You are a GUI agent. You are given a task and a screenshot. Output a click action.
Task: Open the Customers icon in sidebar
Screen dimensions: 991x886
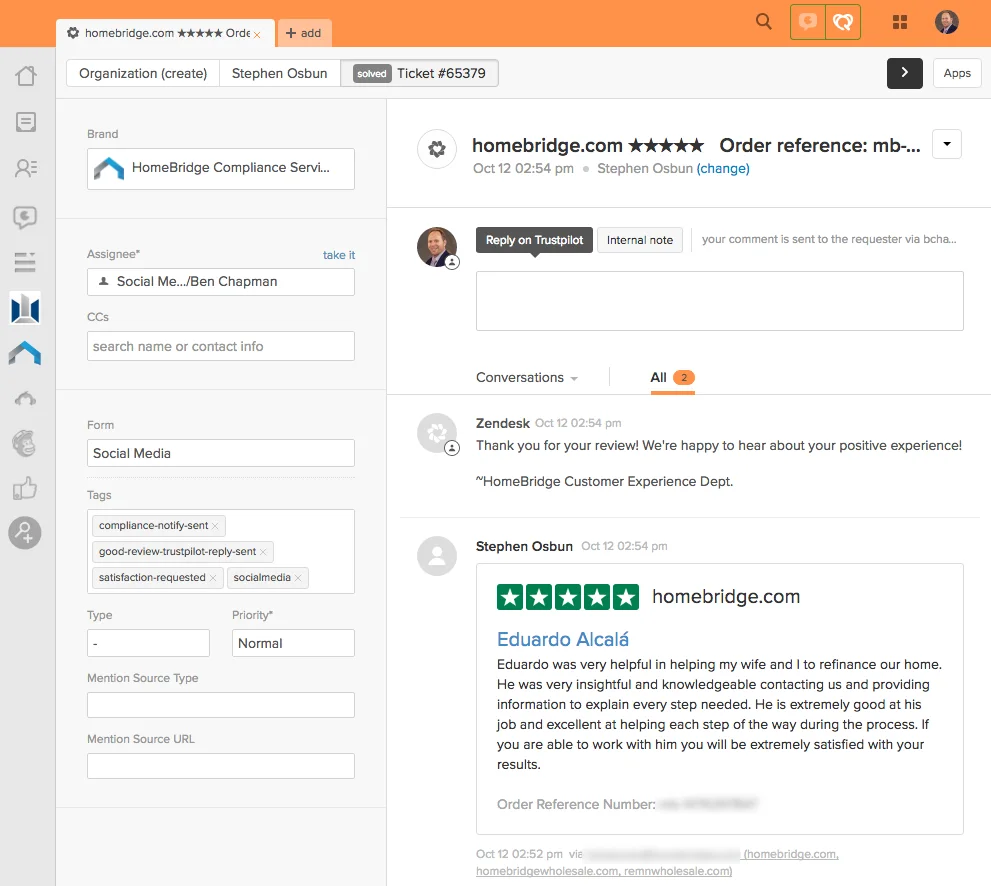pos(26,168)
